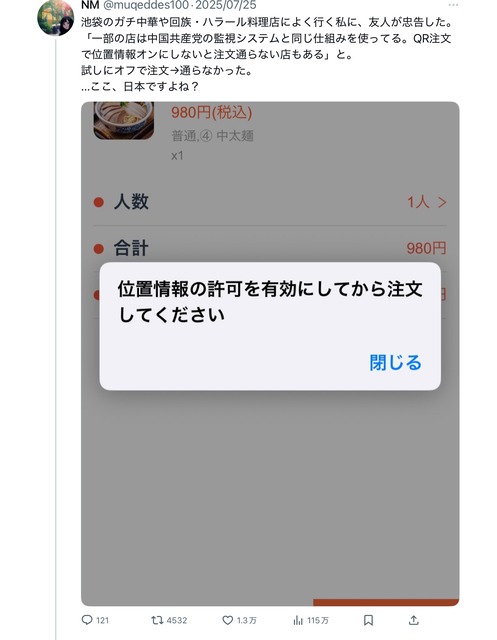This screenshot has height=640, width=497.
Task: Open the attached screenshot image
Action: pos(270,353)
